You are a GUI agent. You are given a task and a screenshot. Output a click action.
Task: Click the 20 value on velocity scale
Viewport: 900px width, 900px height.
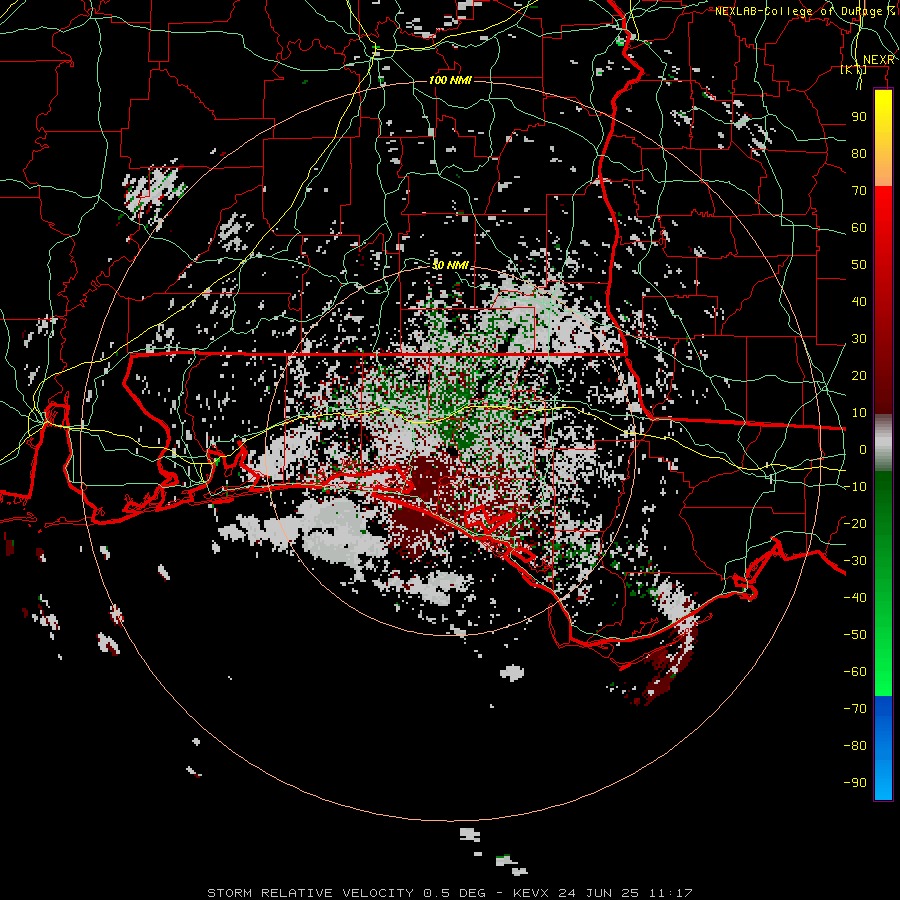(859, 375)
